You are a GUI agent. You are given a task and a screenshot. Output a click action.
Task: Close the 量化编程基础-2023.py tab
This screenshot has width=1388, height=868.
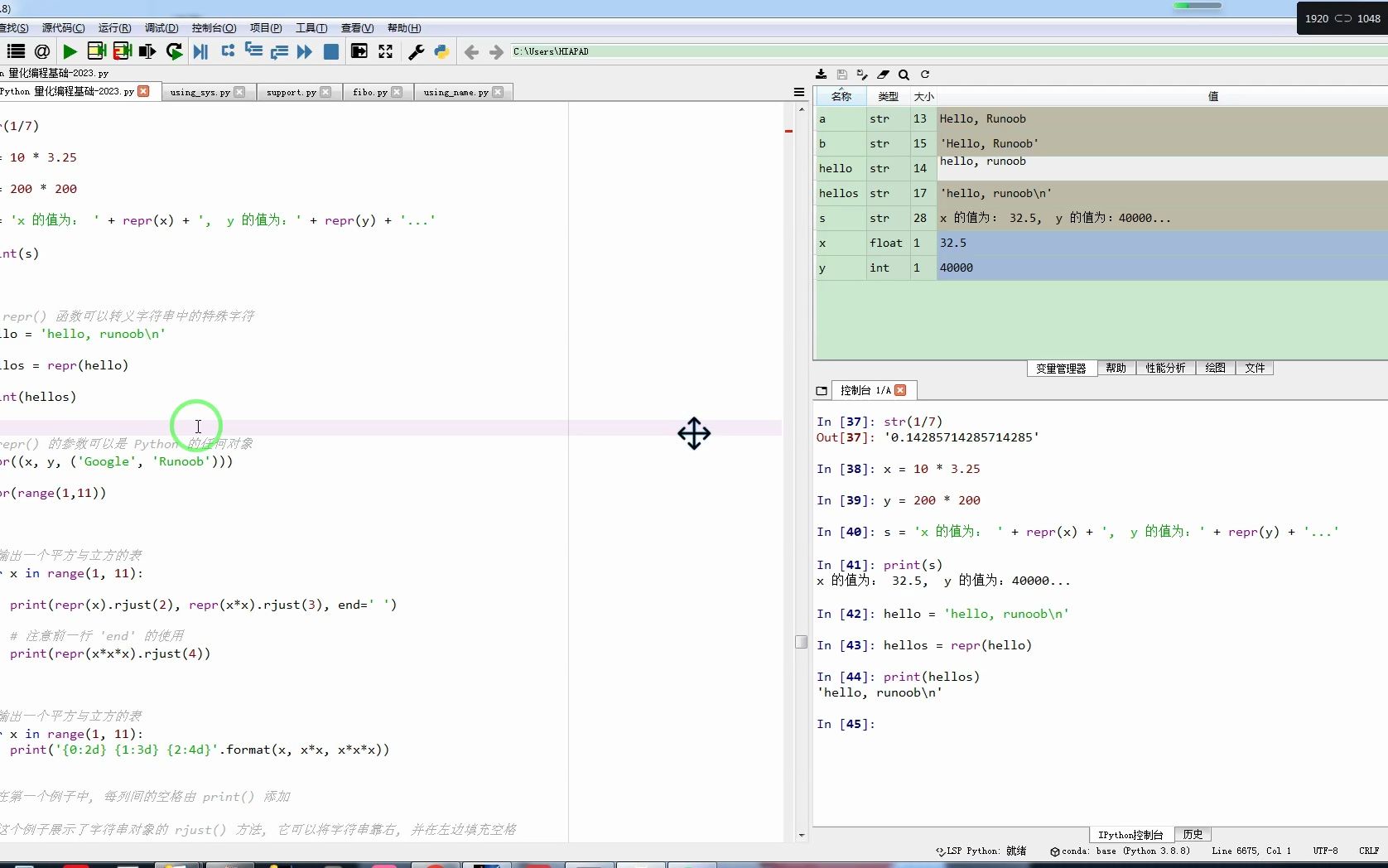144,91
